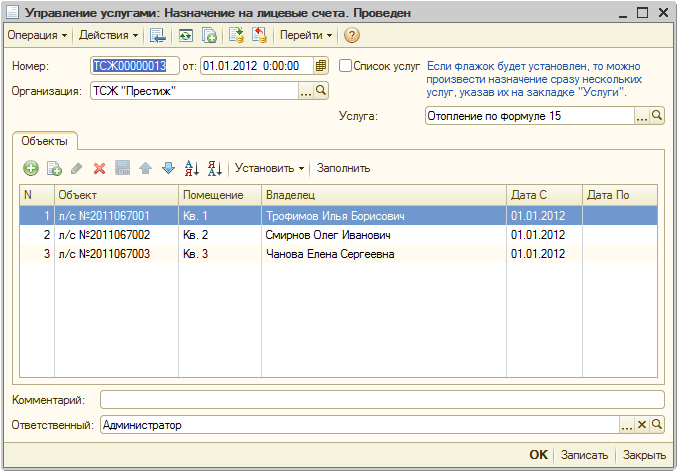Click the refresh document icon in main toolbar
The width and height of the screenshot is (677, 471).
pos(186,35)
